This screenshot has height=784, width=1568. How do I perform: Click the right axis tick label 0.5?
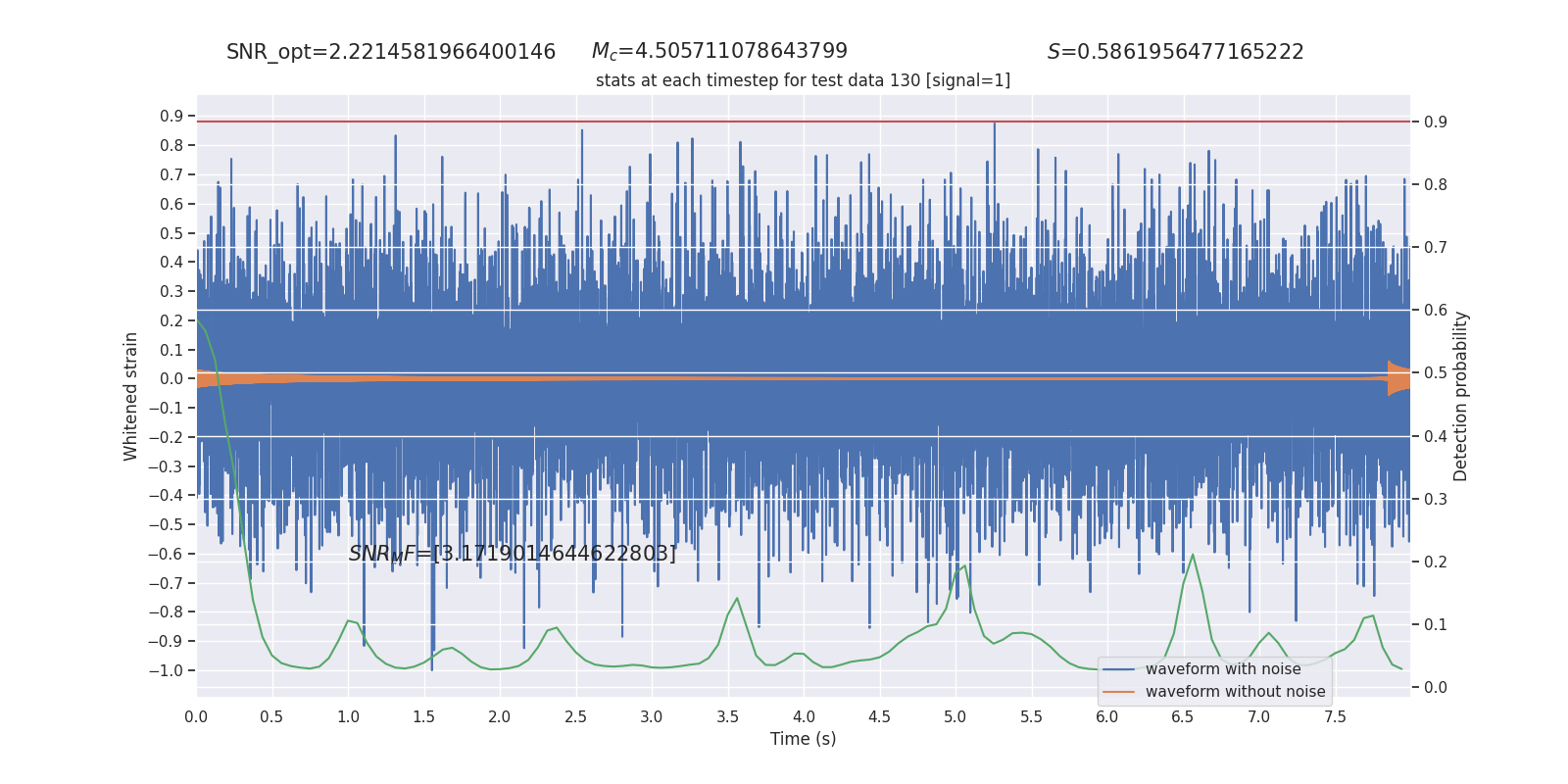click(1436, 373)
